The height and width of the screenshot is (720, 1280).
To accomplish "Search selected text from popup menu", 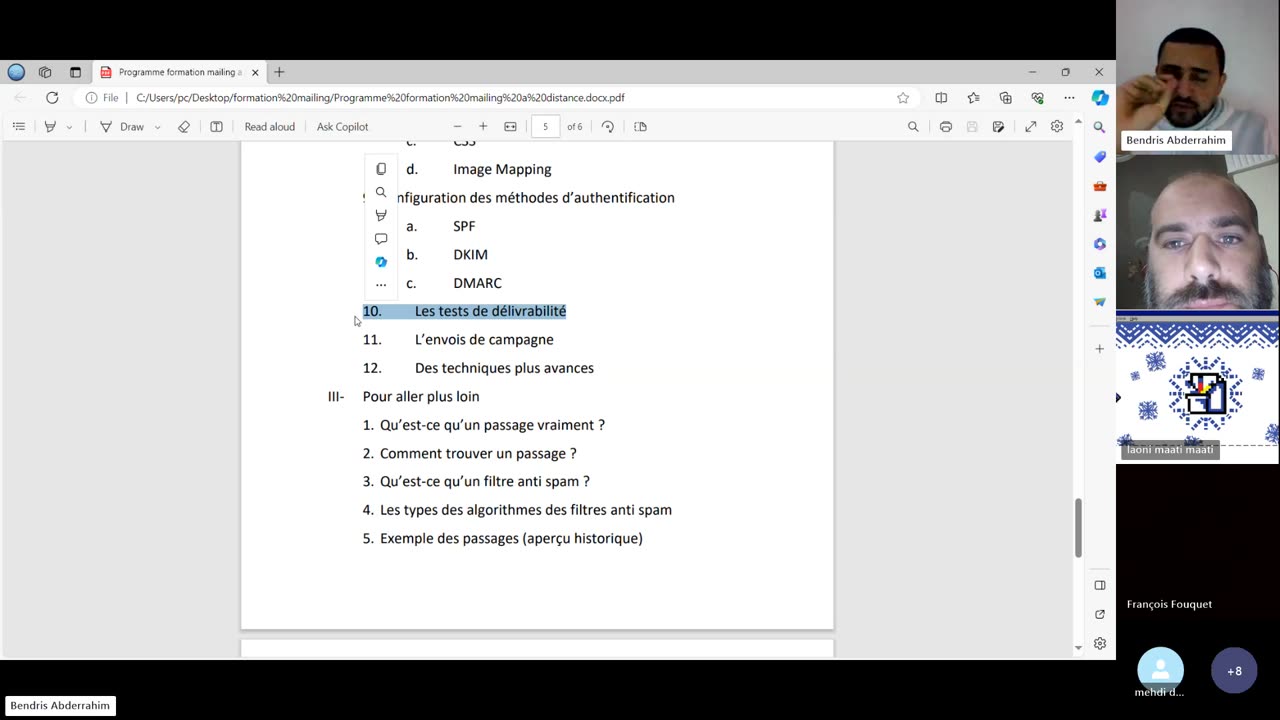I will tap(381, 192).
